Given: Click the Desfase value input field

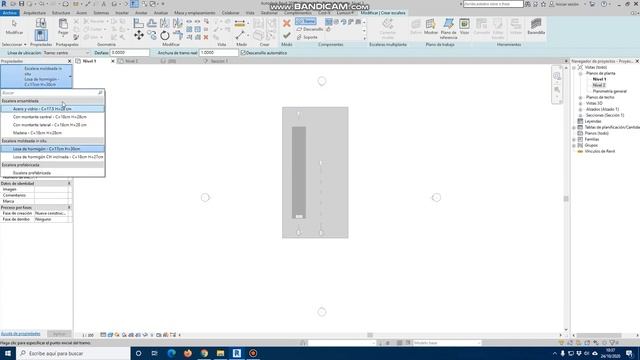Looking at the screenshot, I should 130,53.
